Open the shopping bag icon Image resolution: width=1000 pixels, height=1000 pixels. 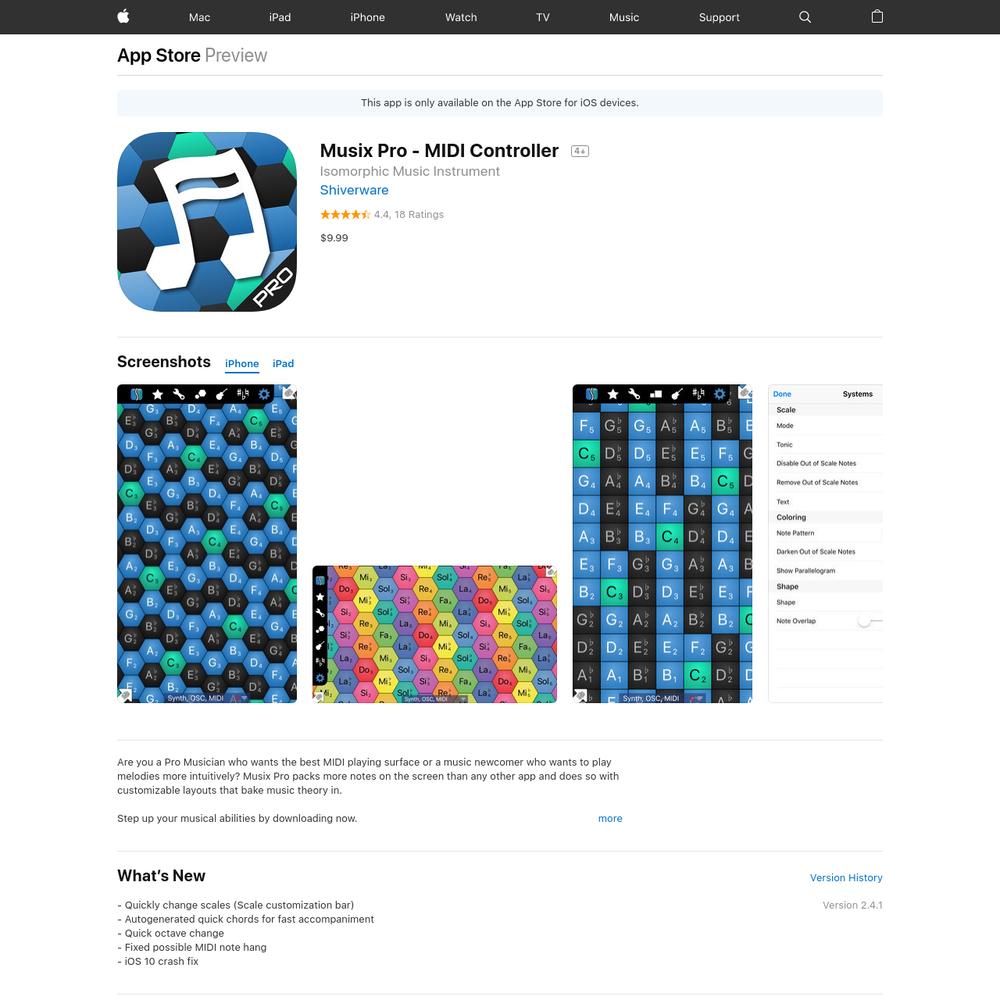pyautogui.click(x=877, y=17)
